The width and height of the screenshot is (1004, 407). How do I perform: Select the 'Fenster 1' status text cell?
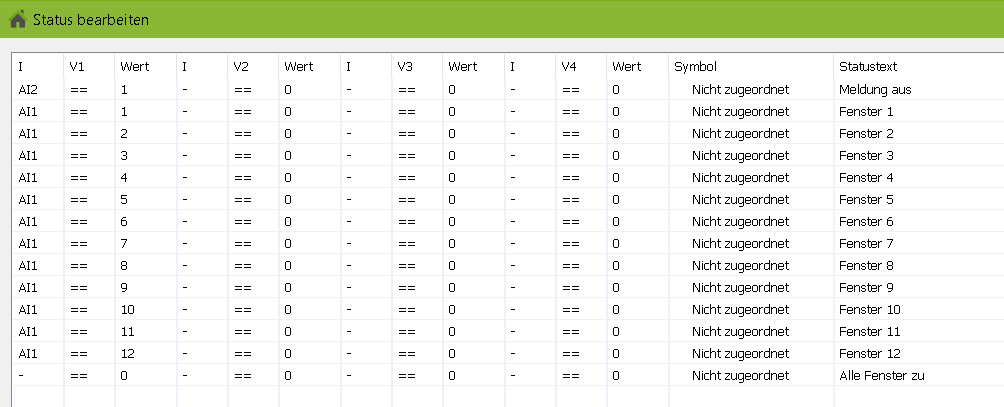pyautogui.click(x=866, y=112)
